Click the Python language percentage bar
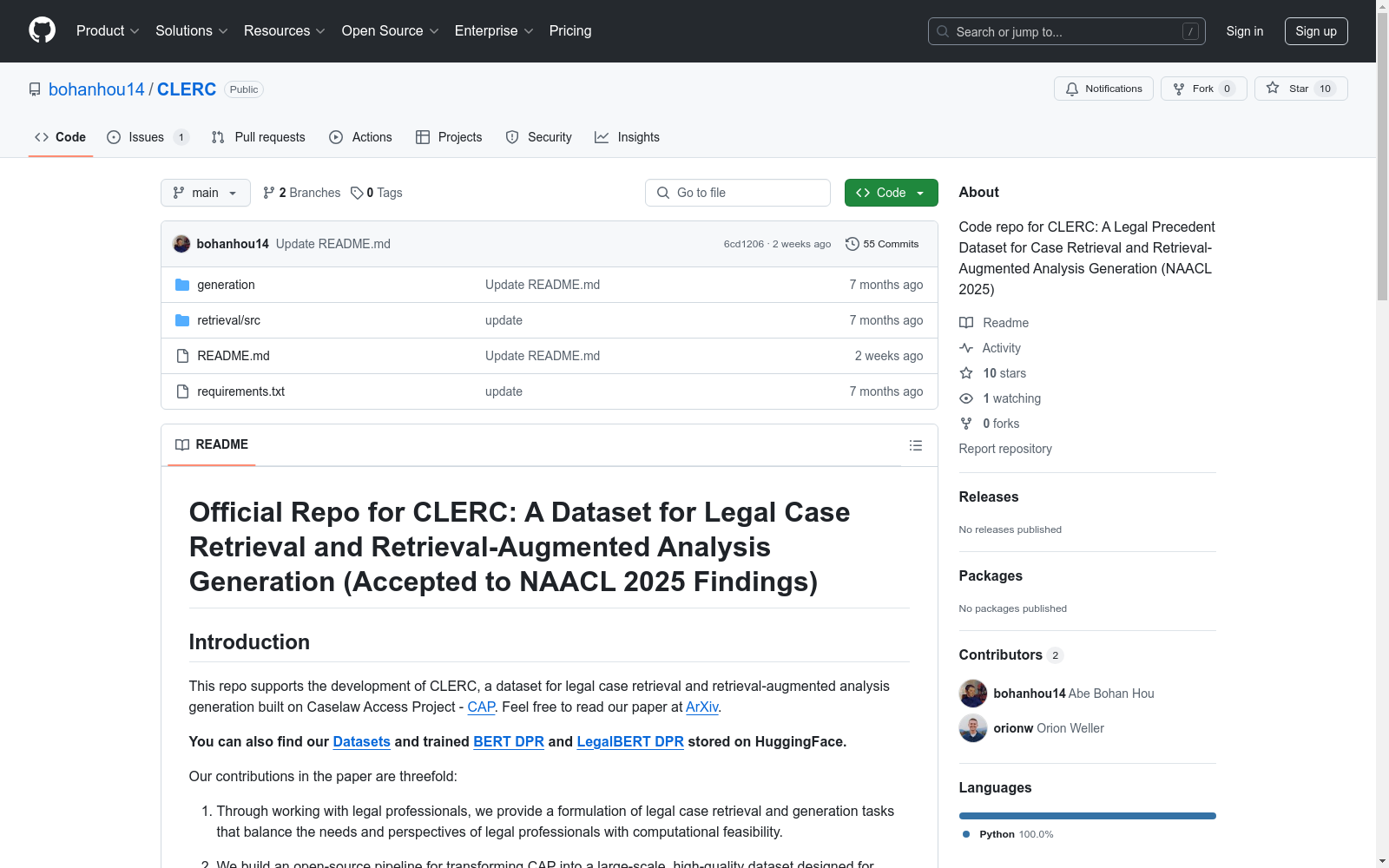The width and height of the screenshot is (1389, 868). [x=1087, y=815]
